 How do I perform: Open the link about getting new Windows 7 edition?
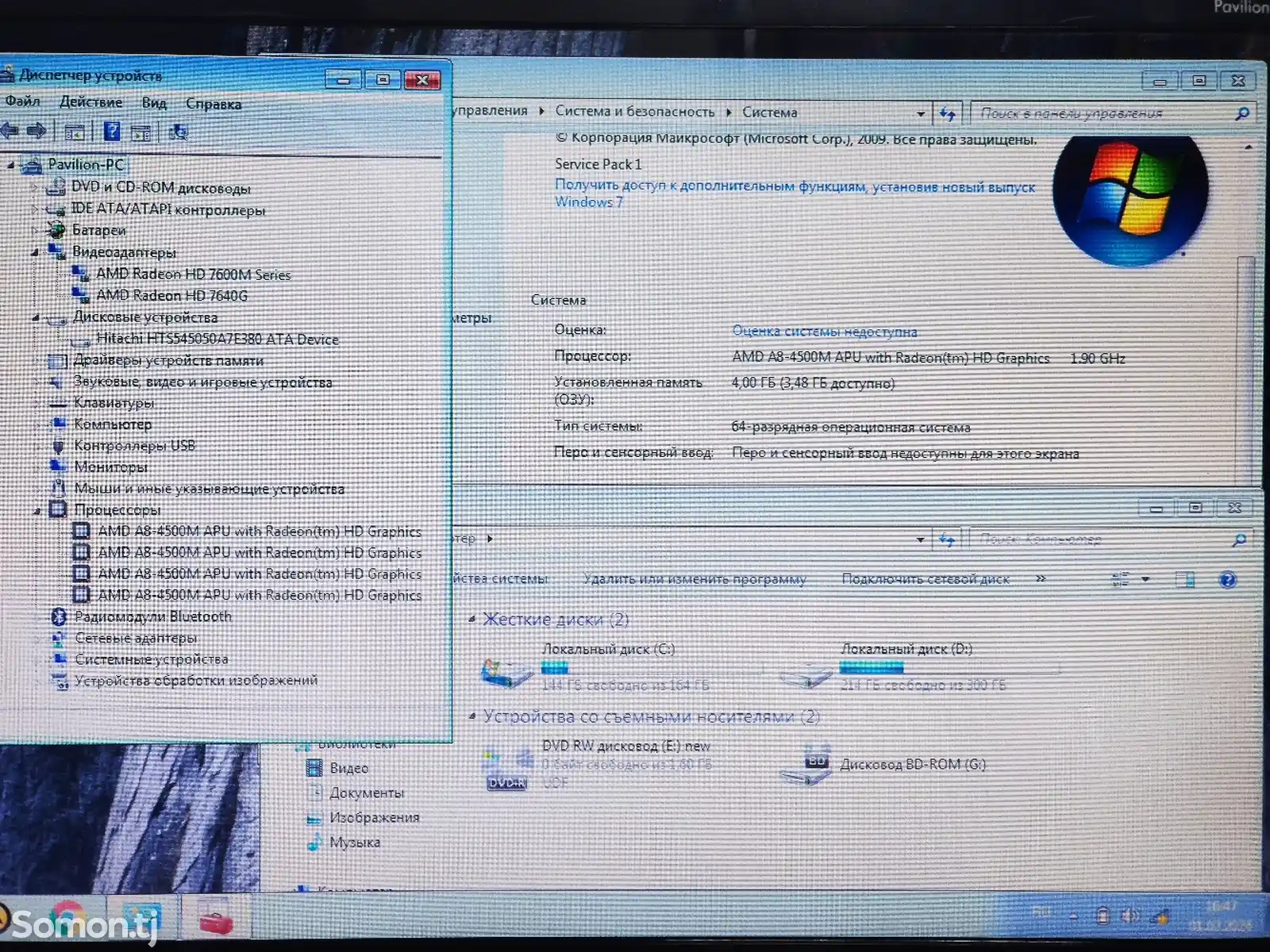point(794,194)
